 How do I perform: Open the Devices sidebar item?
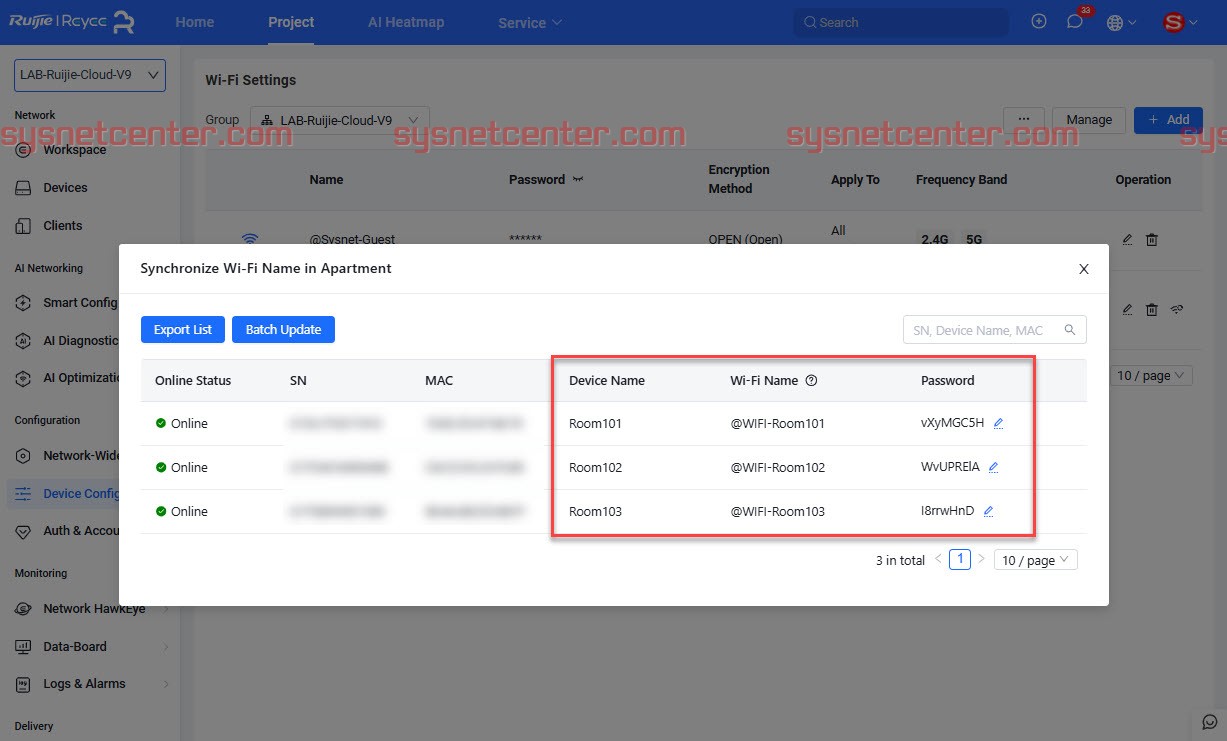[x=65, y=187]
